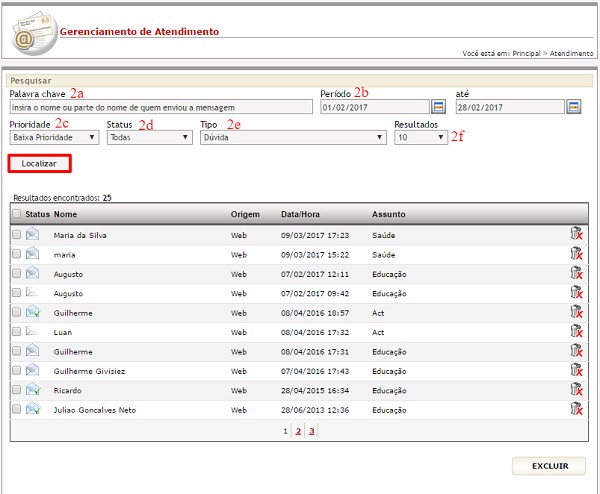Delete Guilherme Givisiez message via trash icon

(x=576, y=370)
